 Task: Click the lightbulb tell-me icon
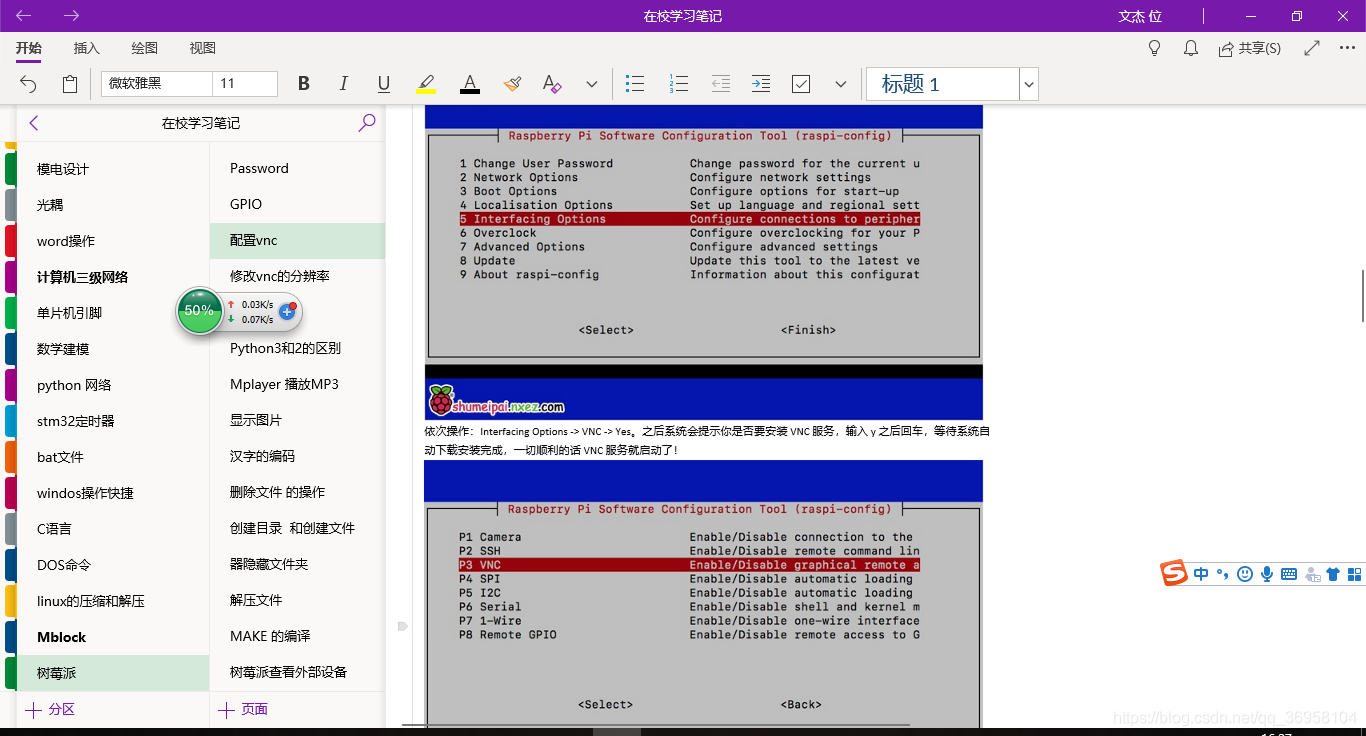click(x=1154, y=48)
